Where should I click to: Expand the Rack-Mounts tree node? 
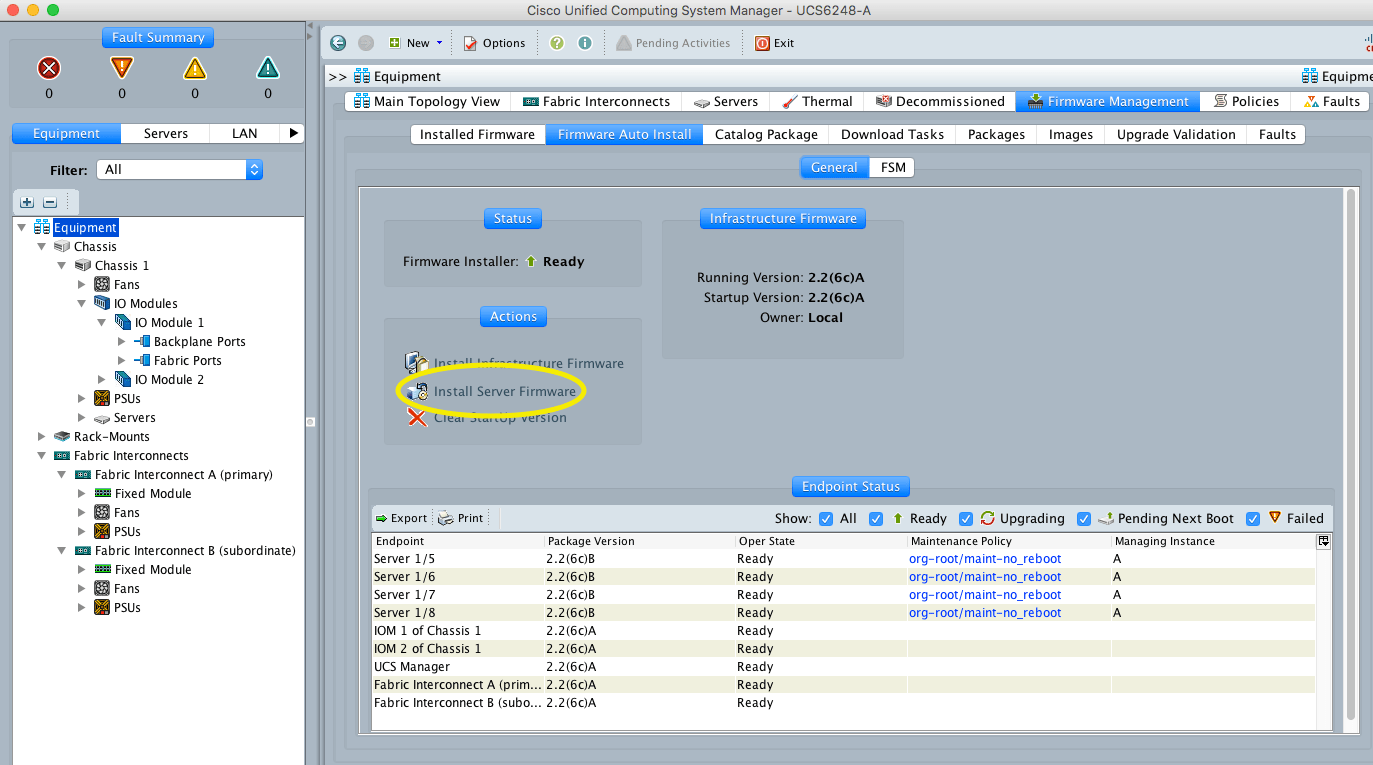[x=41, y=436]
